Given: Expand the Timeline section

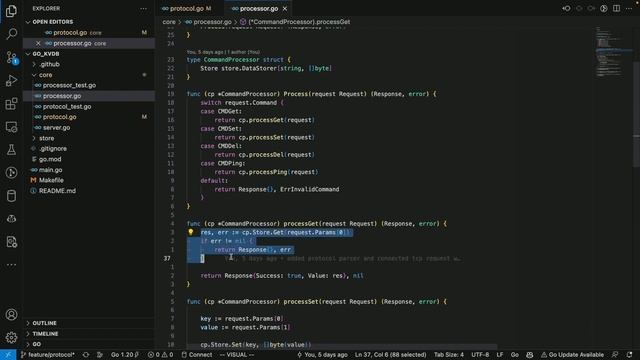Looking at the screenshot, I should (45, 334).
